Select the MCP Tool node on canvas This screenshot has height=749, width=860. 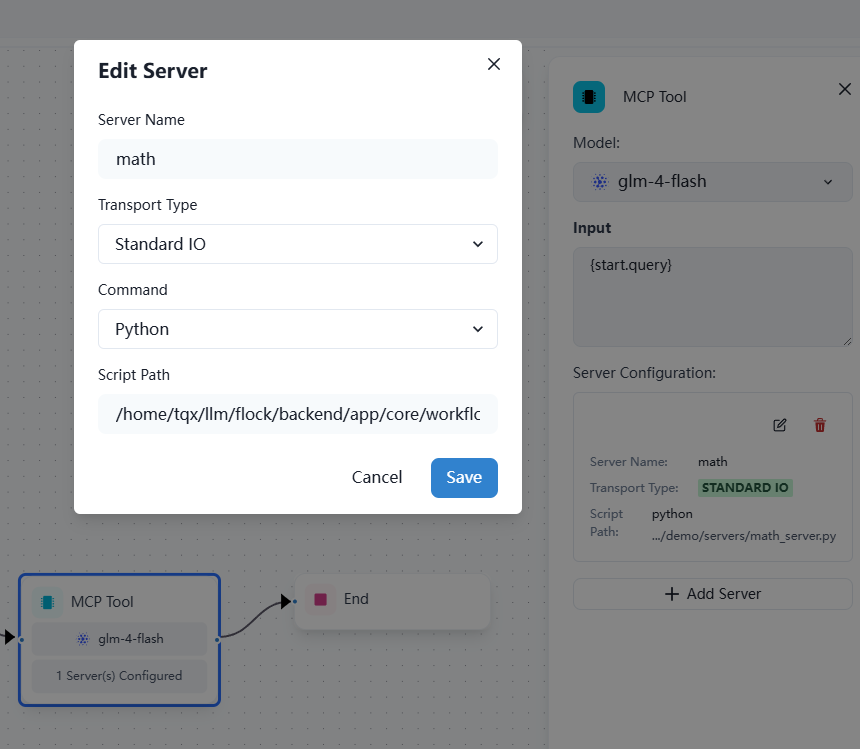click(120, 640)
